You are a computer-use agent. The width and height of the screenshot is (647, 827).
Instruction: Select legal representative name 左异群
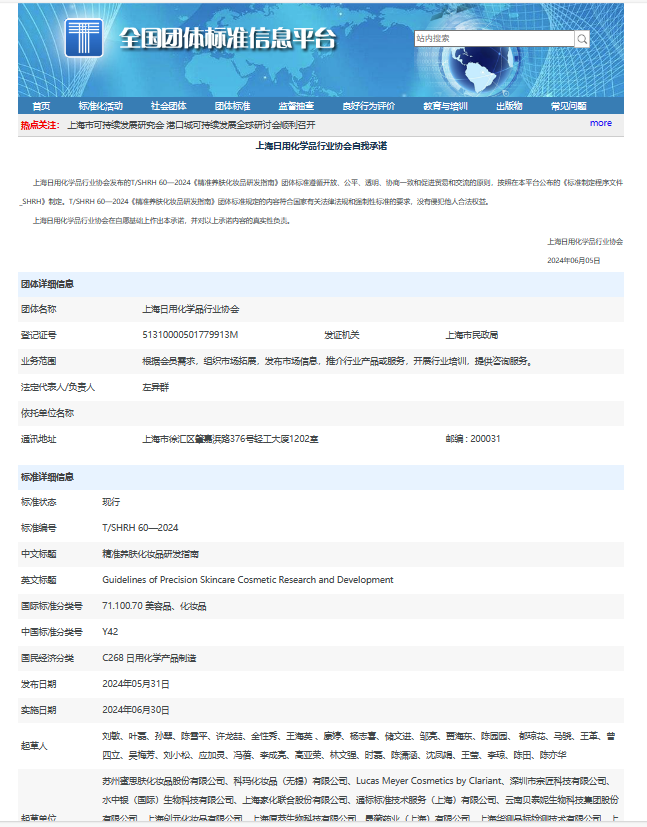point(156,387)
